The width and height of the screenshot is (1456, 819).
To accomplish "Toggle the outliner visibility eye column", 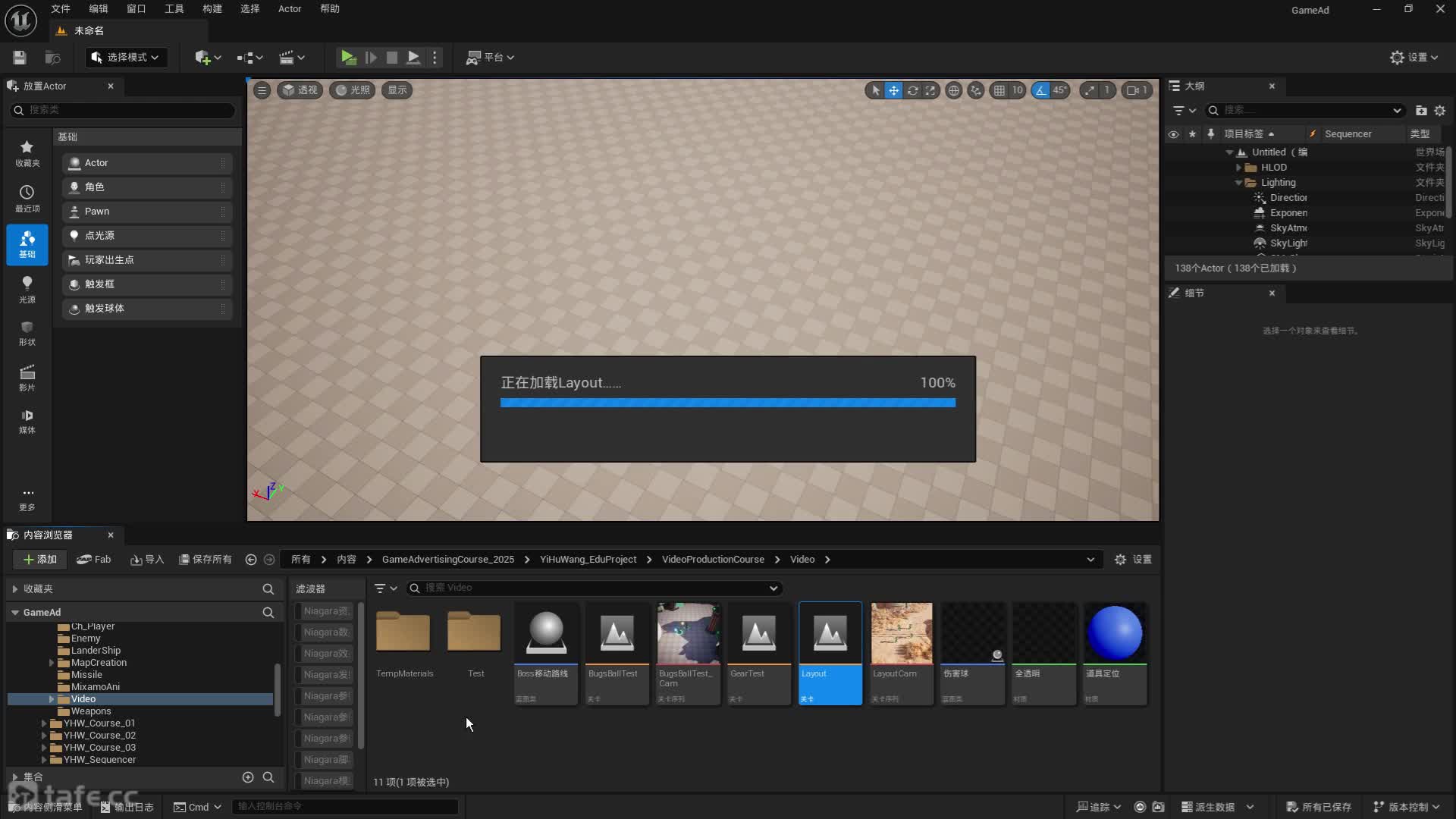I will [1173, 134].
